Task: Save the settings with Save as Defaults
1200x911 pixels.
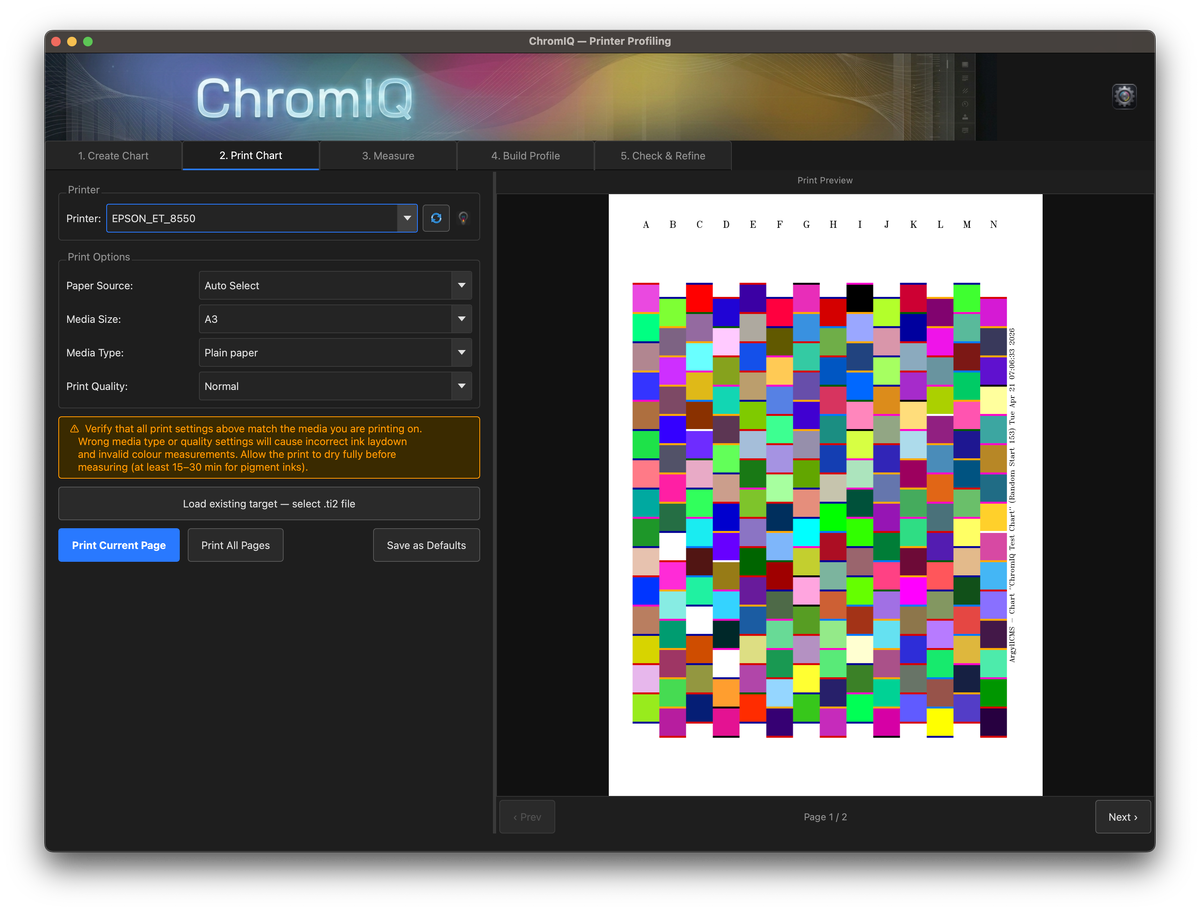Action: pos(426,545)
